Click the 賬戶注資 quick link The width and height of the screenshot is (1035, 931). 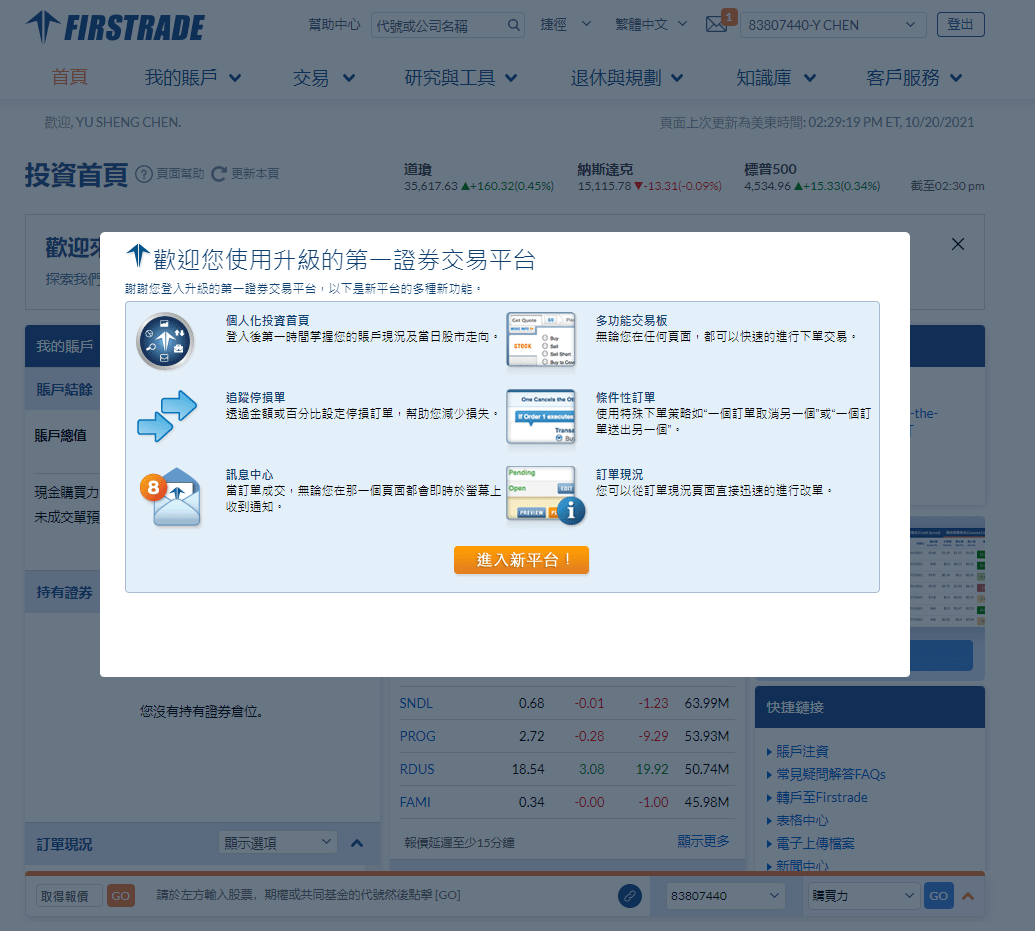803,751
